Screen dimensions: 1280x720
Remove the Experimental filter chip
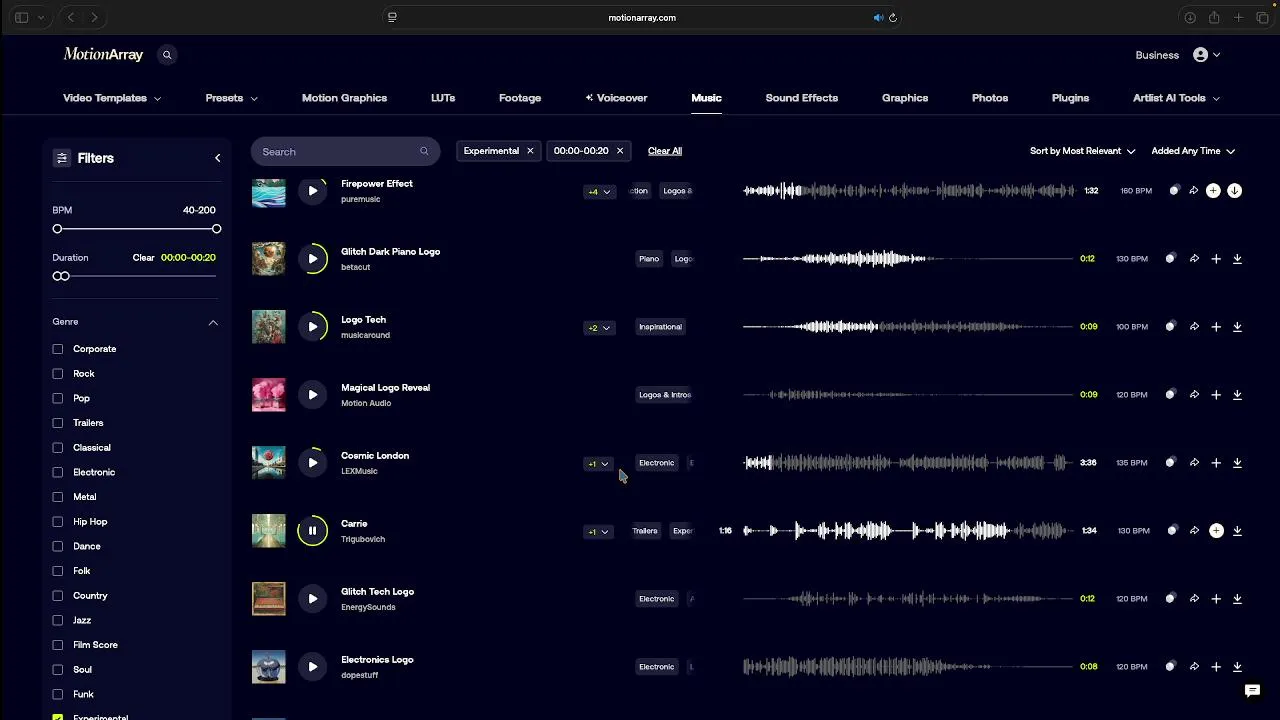pos(530,151)
